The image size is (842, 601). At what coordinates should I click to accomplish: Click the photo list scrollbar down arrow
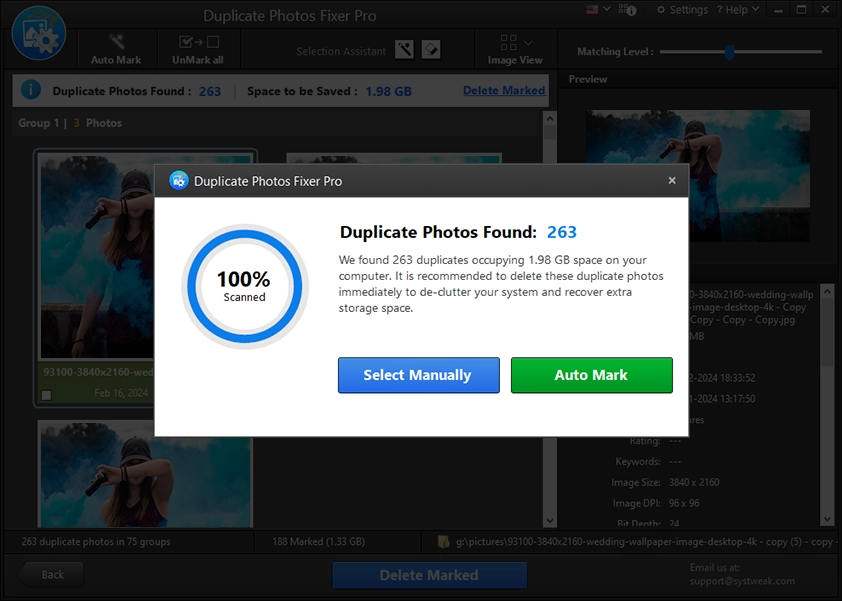click(549, 520)
